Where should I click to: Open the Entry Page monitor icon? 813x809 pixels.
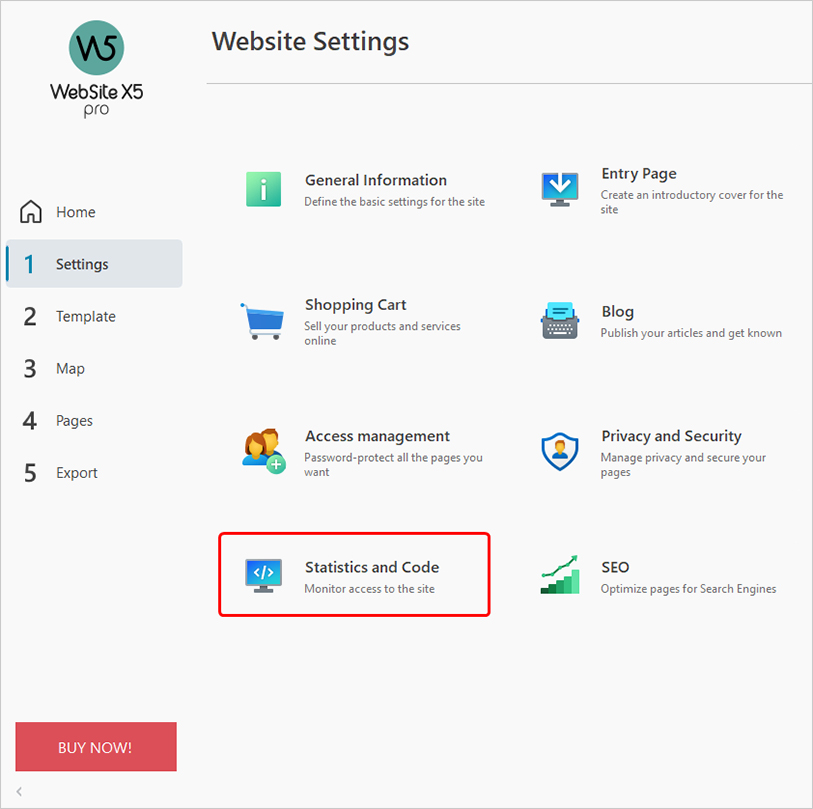coord(560,188)
